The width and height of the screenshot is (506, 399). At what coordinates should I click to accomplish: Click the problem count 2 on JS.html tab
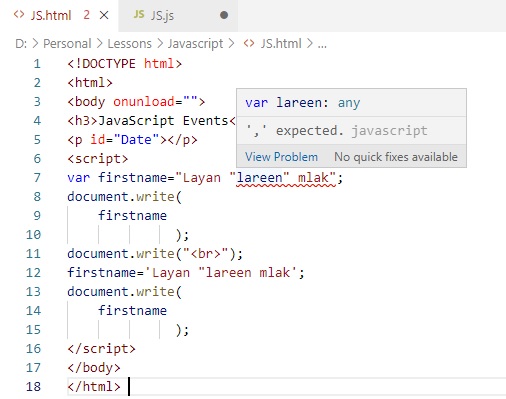[x=86, y=15]
